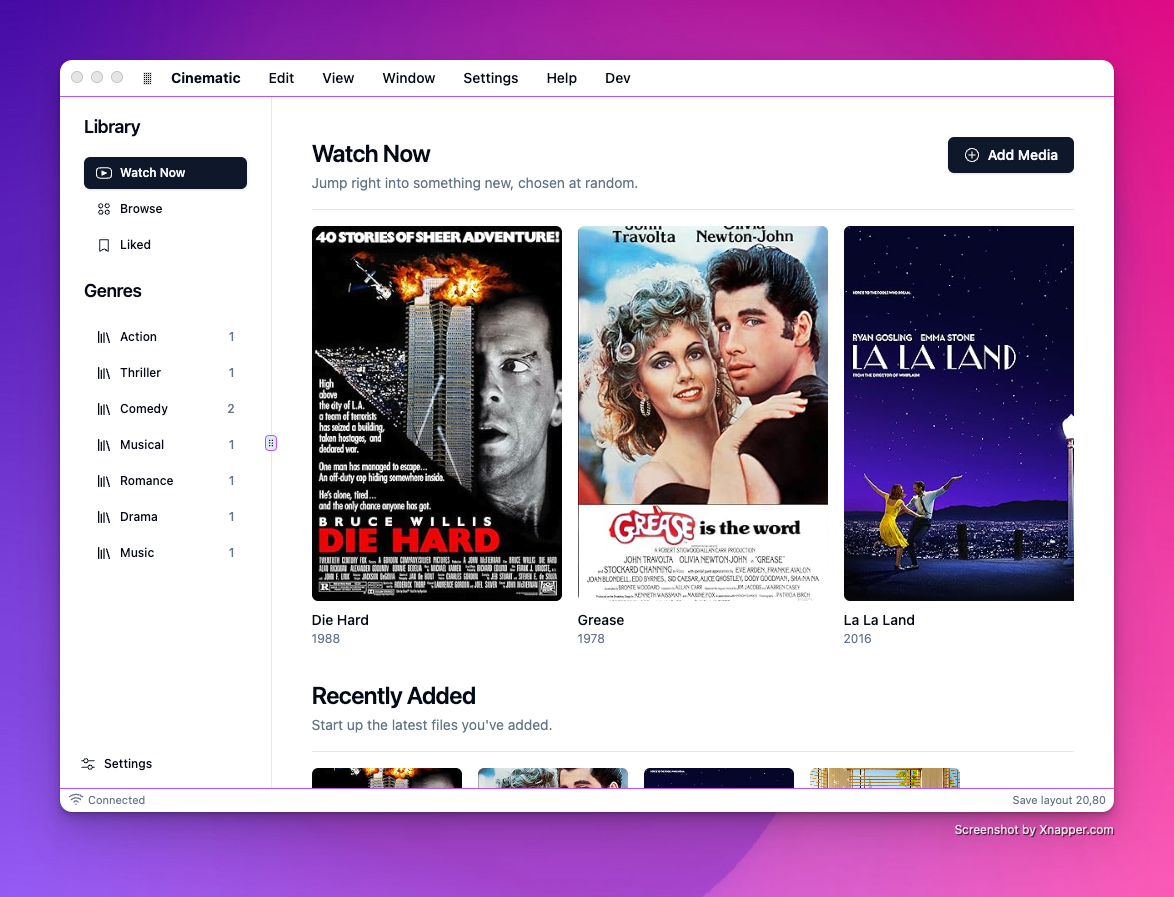Click the year 2016 under La La Land
This screenshot has height=897, width=1174.
click(857, 639)
